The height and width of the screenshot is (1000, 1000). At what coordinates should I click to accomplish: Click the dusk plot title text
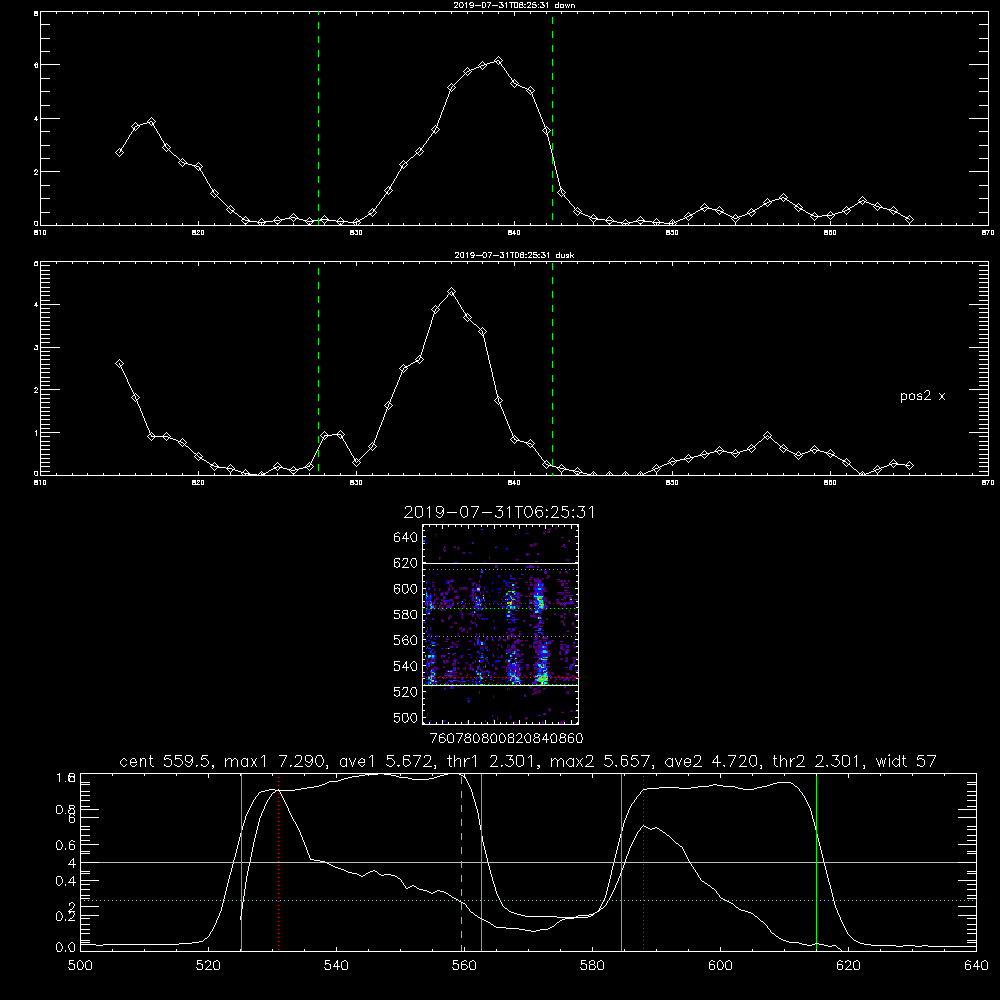click(514, 254)
